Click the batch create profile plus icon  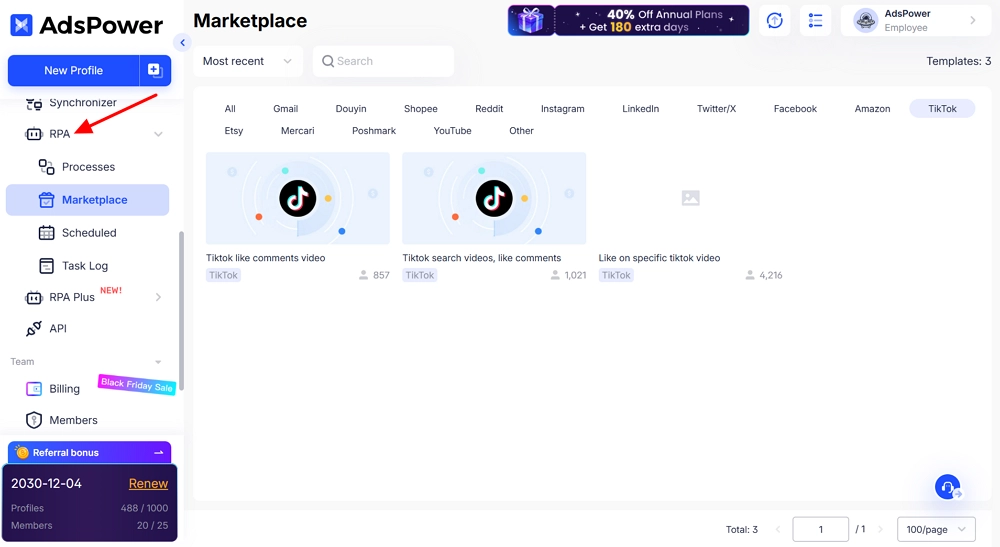155,70
